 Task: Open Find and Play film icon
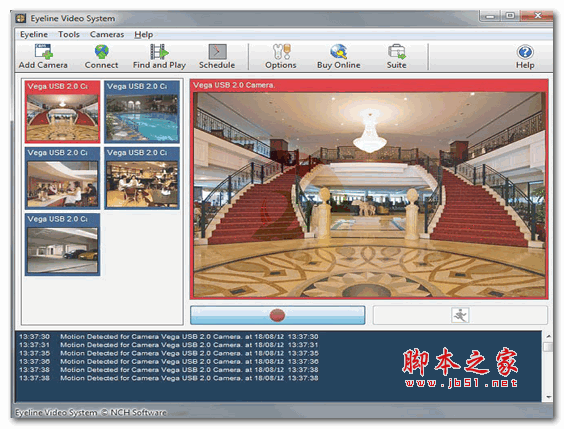[159, 51]
